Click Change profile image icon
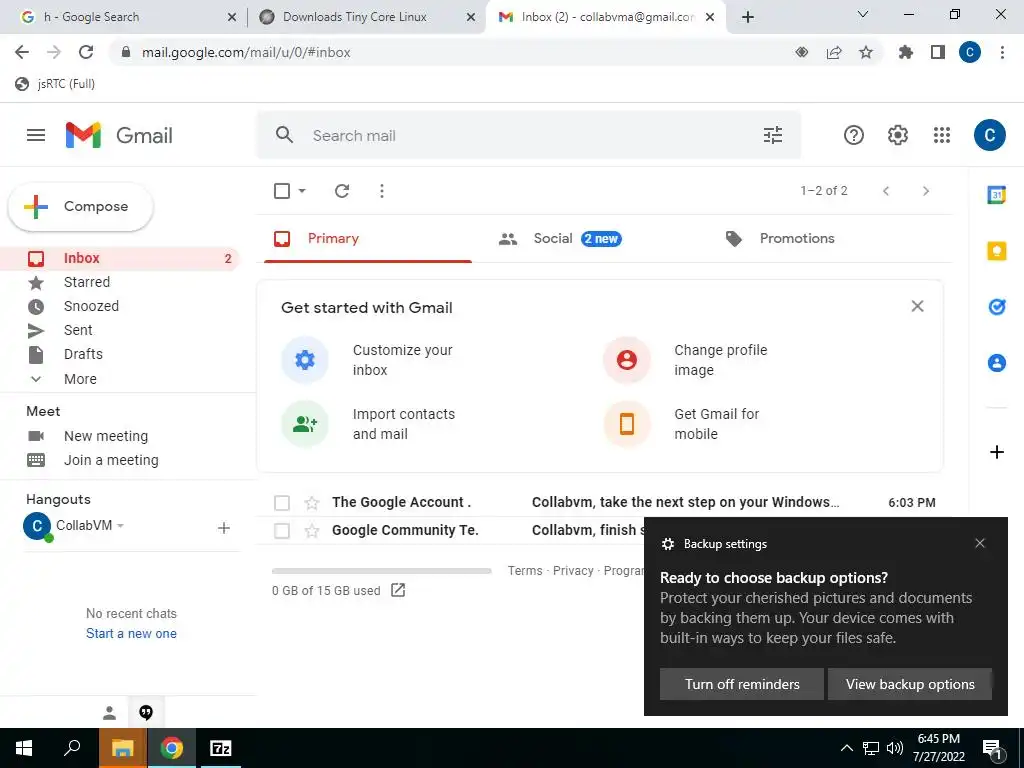 627,360
